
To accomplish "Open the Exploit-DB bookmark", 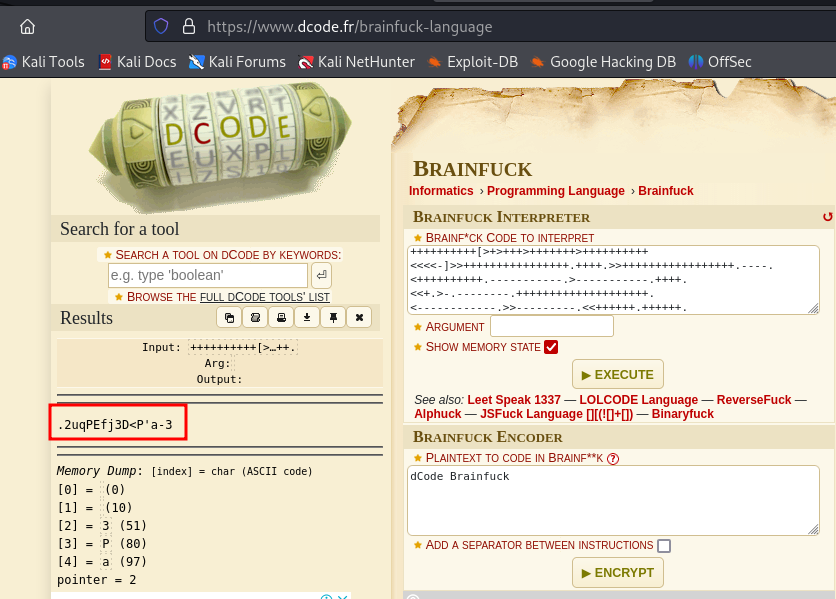I will pos(473,62).
